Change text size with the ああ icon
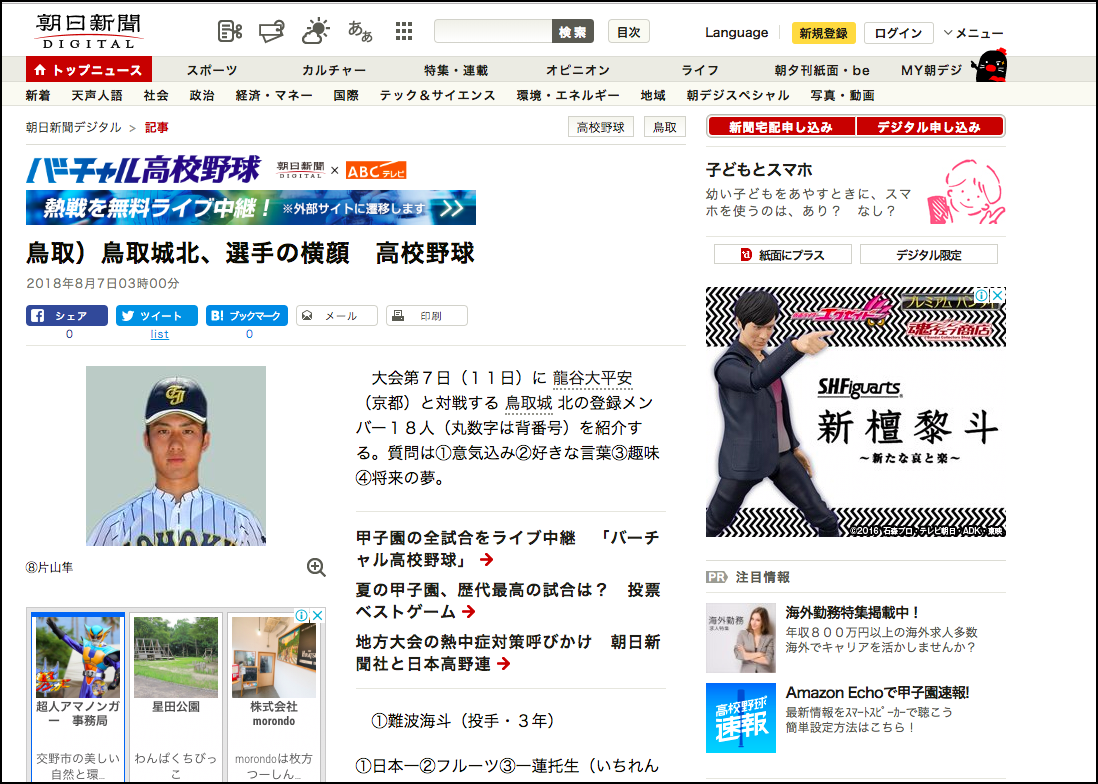The image size is (1098, 784). [x=360, y=31]
